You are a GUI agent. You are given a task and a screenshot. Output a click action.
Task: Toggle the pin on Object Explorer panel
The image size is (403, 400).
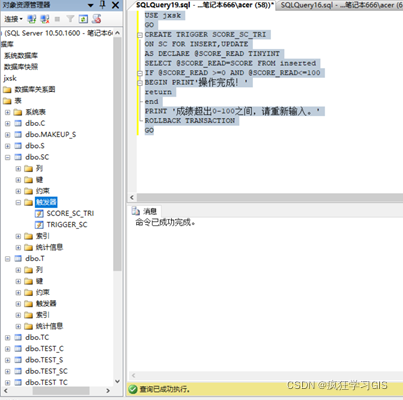(103, 5)
